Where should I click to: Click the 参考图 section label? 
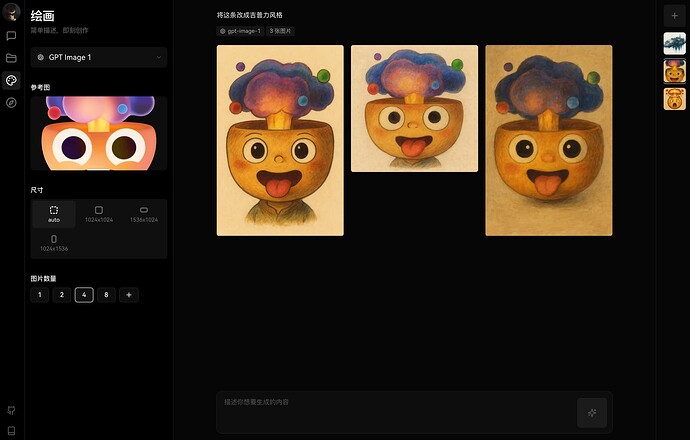[40, 87]
